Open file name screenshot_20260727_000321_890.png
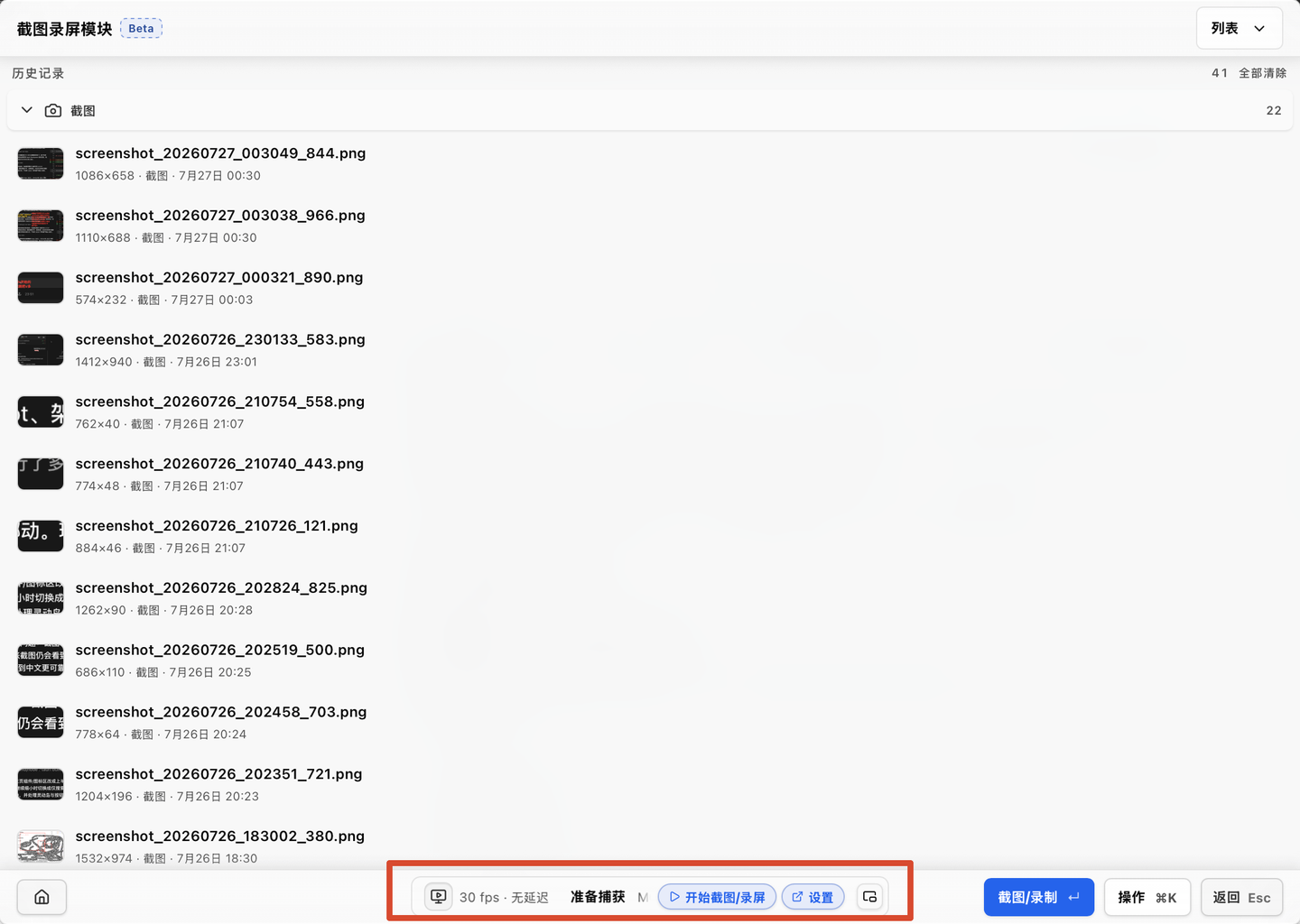1300x924 pixels. [x=219, y=278]
